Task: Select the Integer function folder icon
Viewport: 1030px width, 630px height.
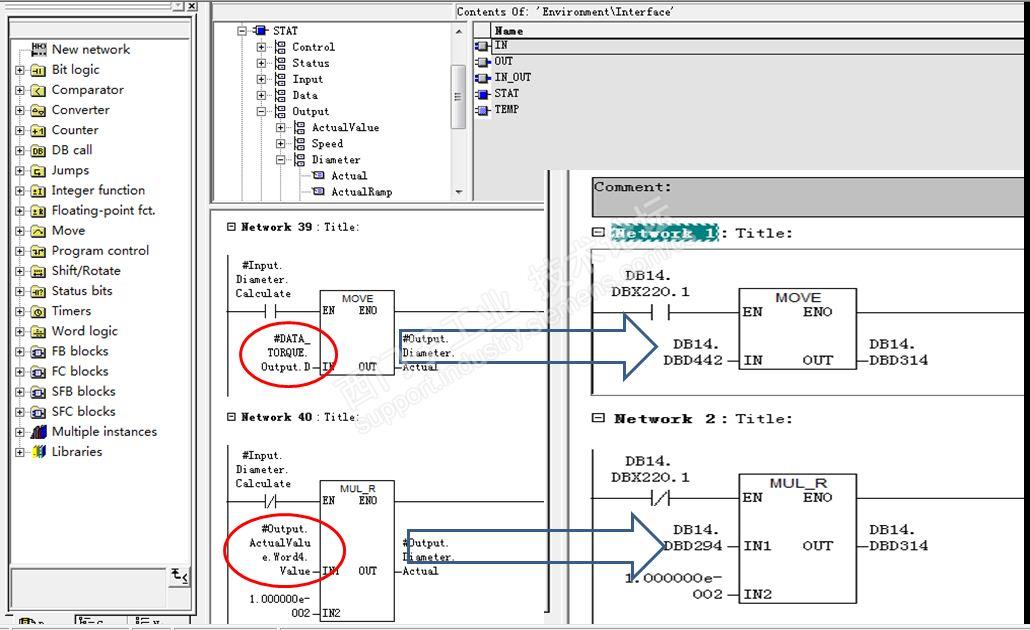Action: pyautogui.click(x=38, y=191)
